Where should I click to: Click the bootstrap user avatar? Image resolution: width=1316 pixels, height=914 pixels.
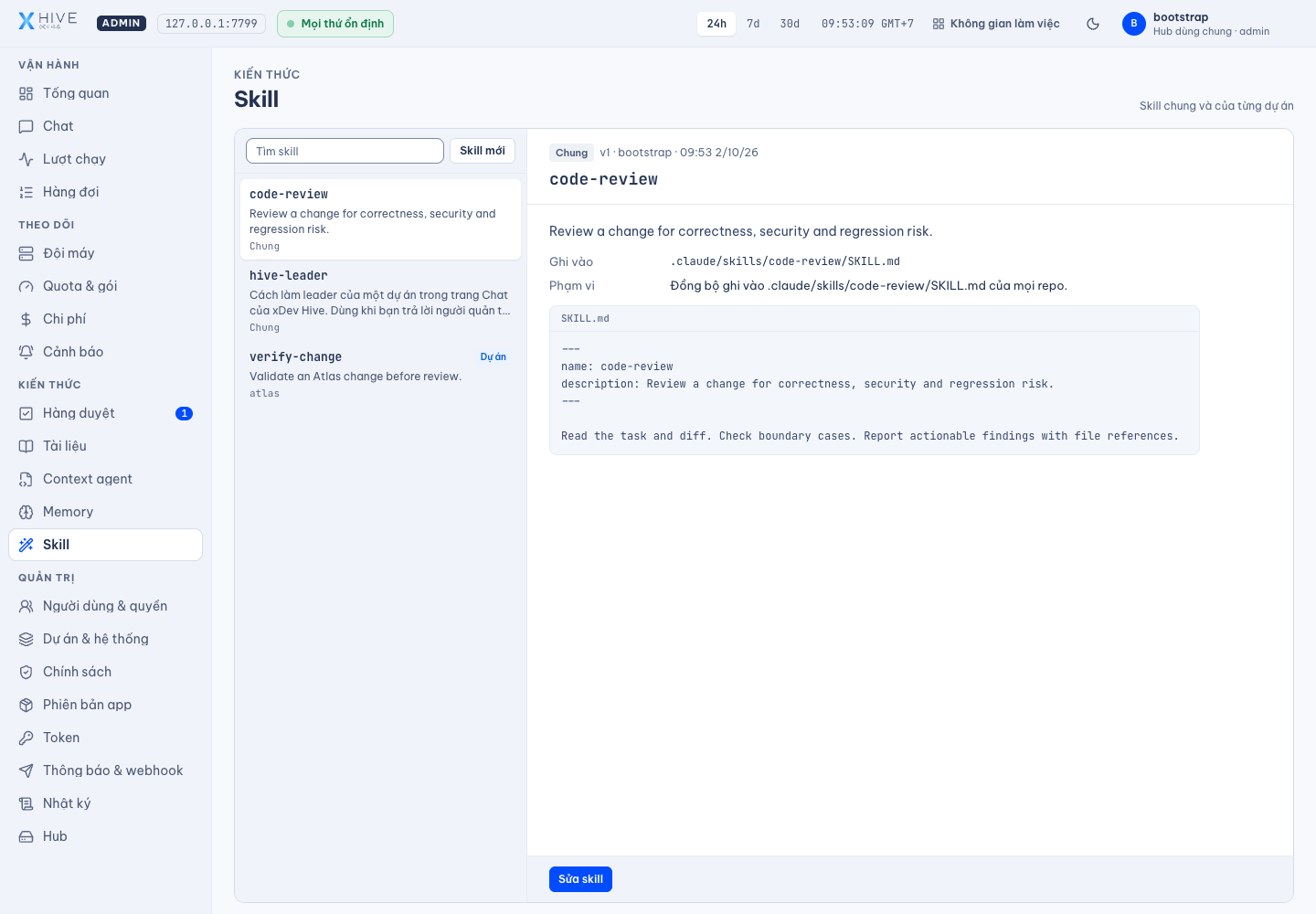[1134, 24]
